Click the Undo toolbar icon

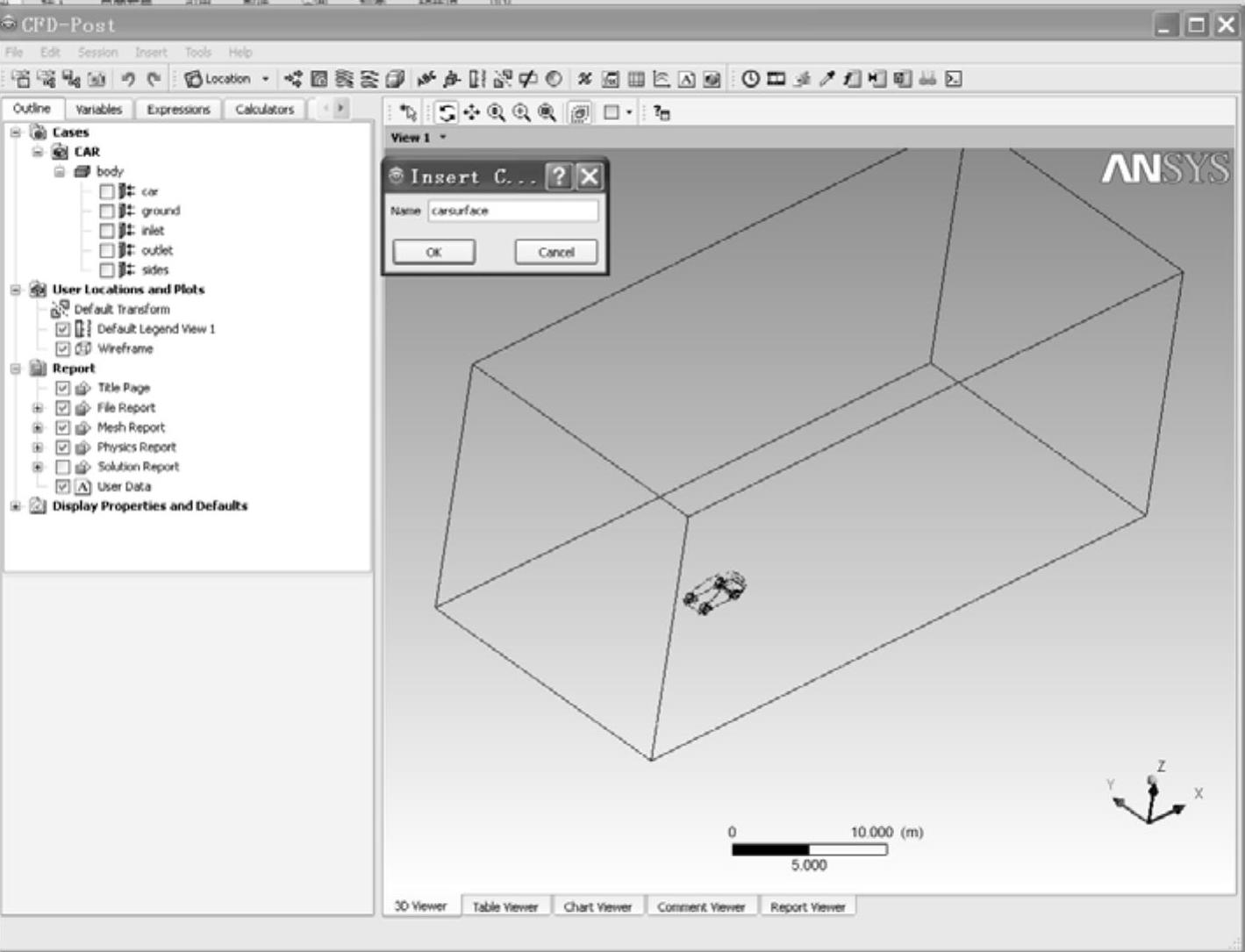point(128,79)
